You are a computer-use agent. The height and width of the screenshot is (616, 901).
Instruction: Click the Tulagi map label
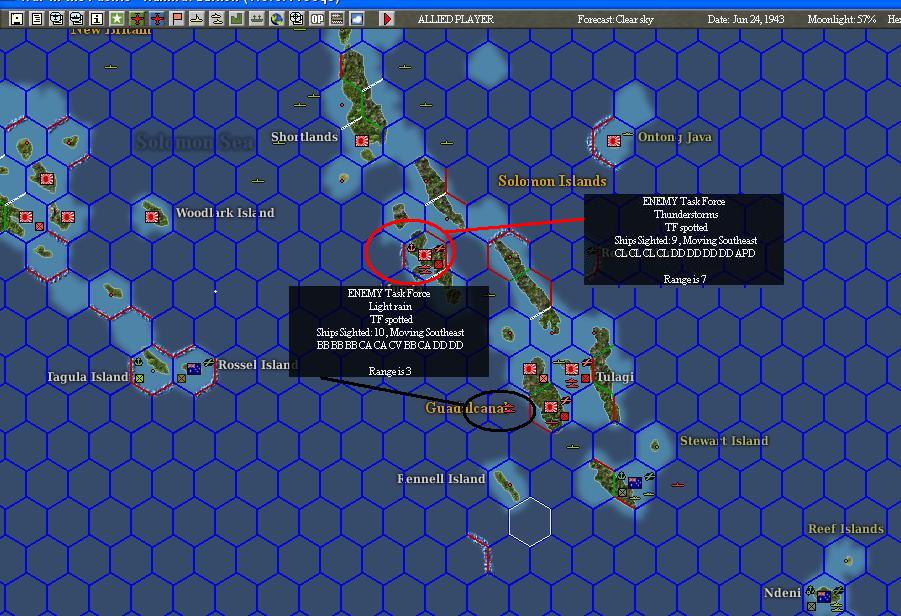(x=615, y=377)
